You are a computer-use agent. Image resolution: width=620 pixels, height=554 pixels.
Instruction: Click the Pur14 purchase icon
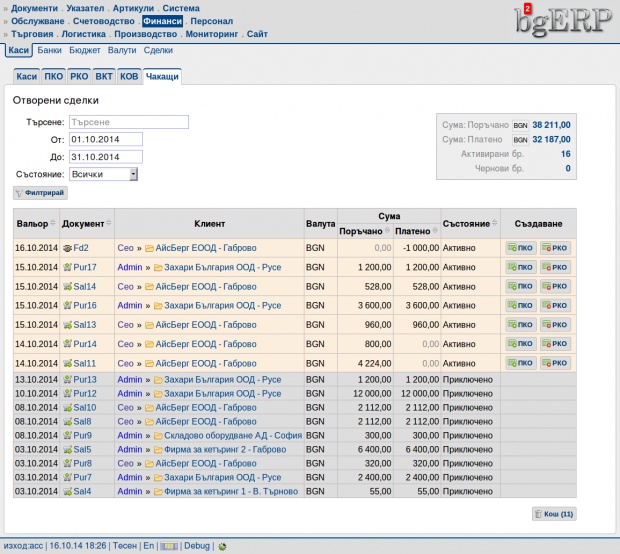[x=67, y=344]
